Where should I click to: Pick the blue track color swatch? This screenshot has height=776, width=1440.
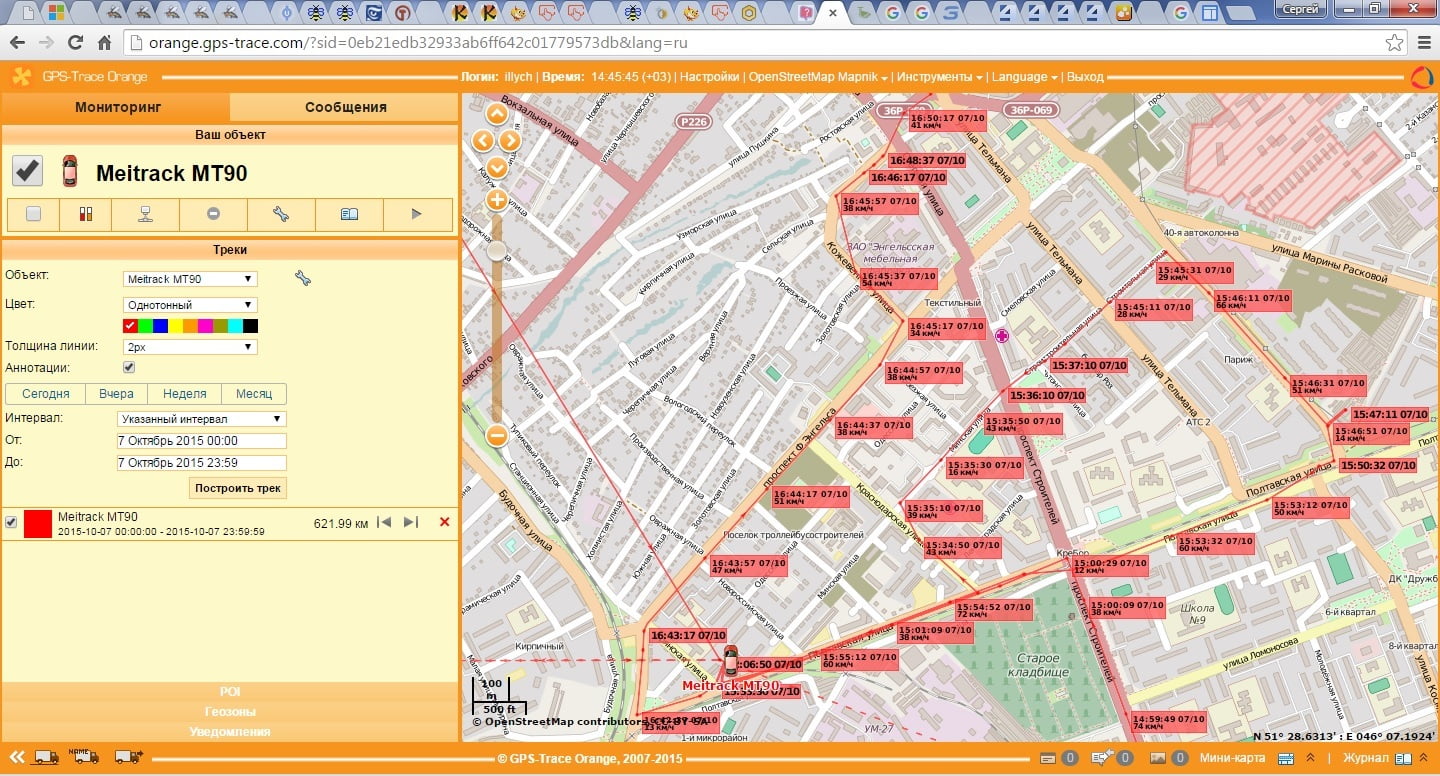(x=160, y=326)
